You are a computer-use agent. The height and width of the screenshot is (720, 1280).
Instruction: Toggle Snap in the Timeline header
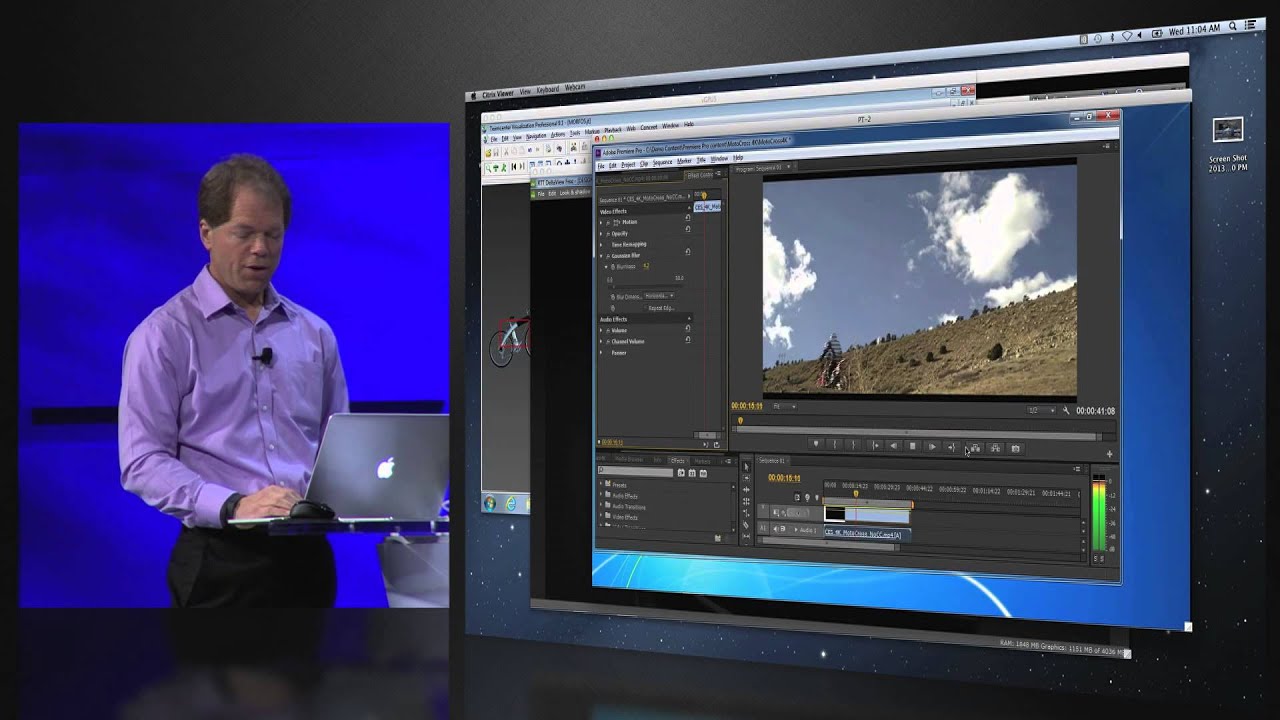pos(797,497)
